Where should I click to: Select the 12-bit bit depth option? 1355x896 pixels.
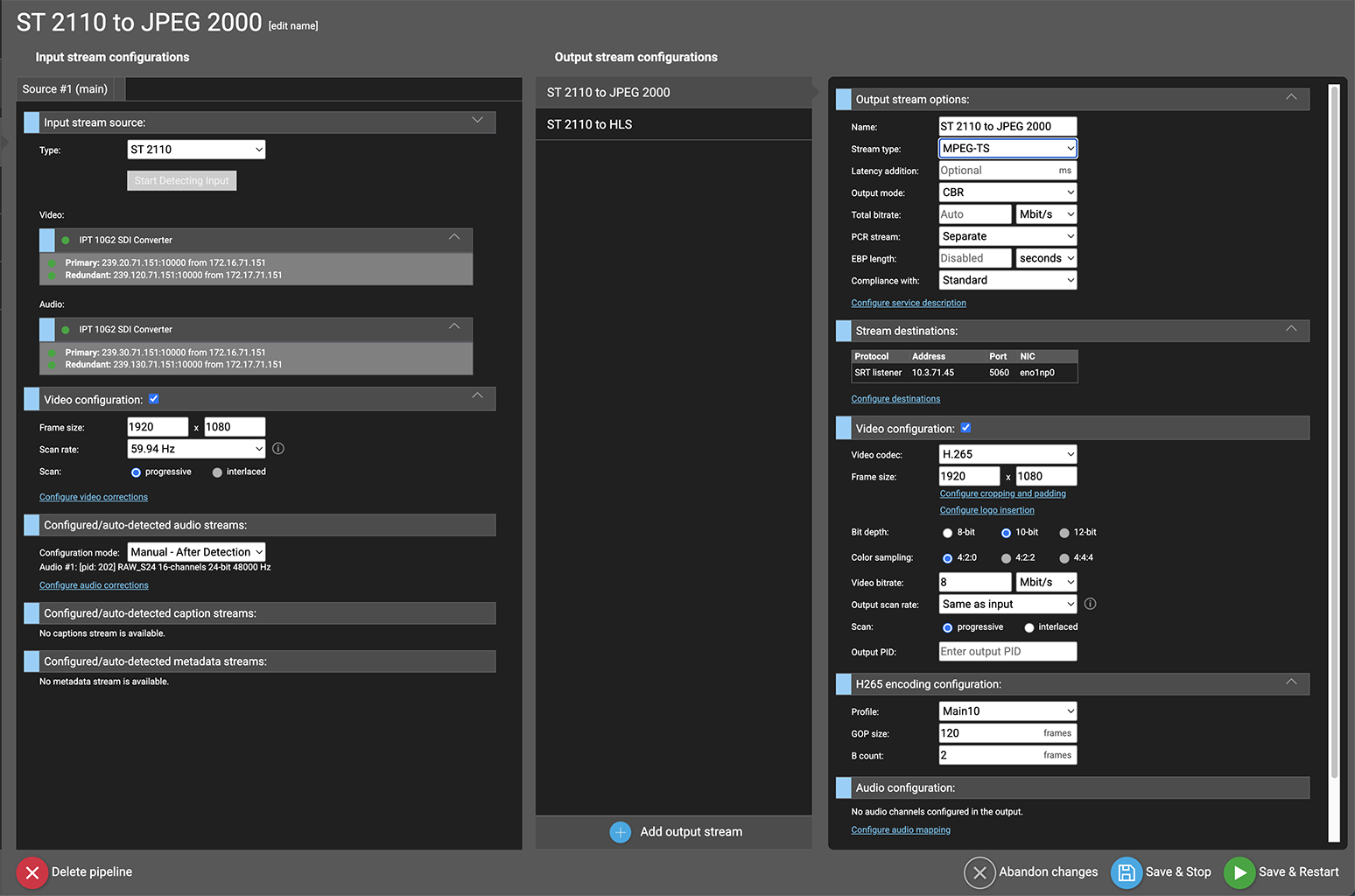tap(1064, 533)
